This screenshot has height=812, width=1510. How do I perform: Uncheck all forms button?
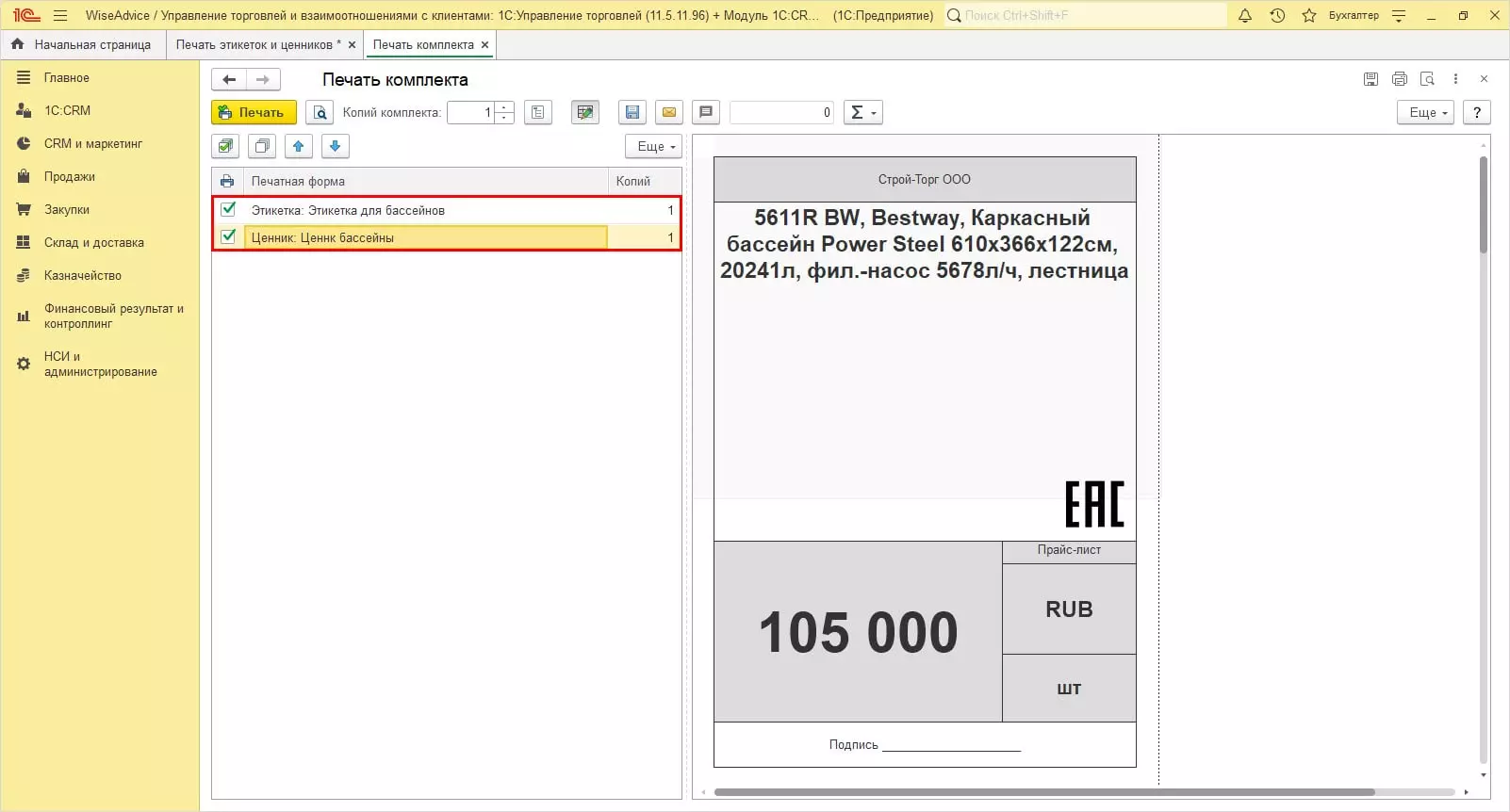click(x=262, y=146)
